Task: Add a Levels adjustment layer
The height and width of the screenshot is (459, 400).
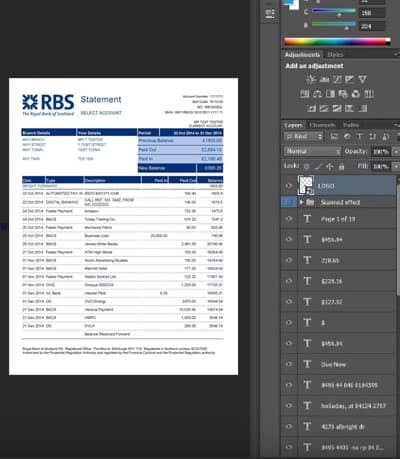Action: tap(324, 79)
